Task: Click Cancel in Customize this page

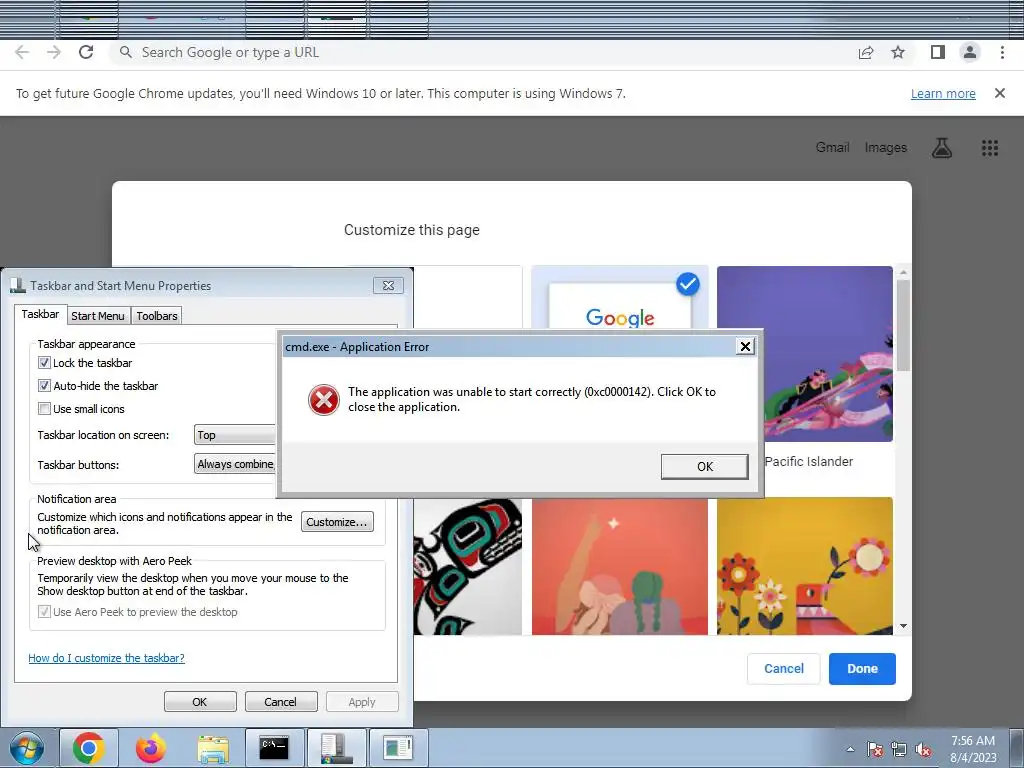Action: coord(784,668)
